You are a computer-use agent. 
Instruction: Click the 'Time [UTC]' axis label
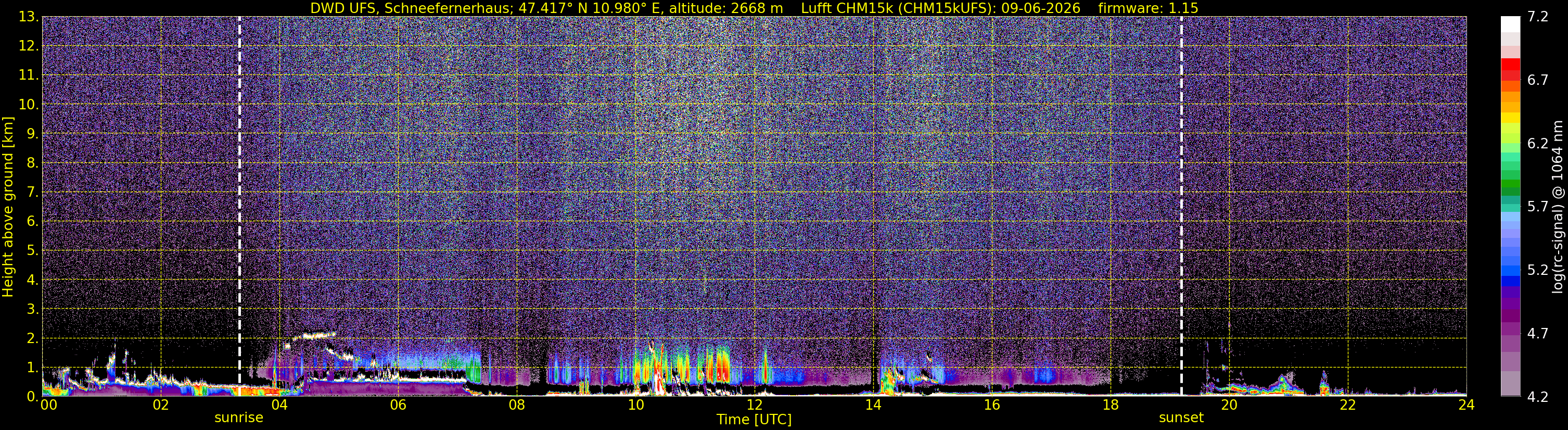click(754, 420)
